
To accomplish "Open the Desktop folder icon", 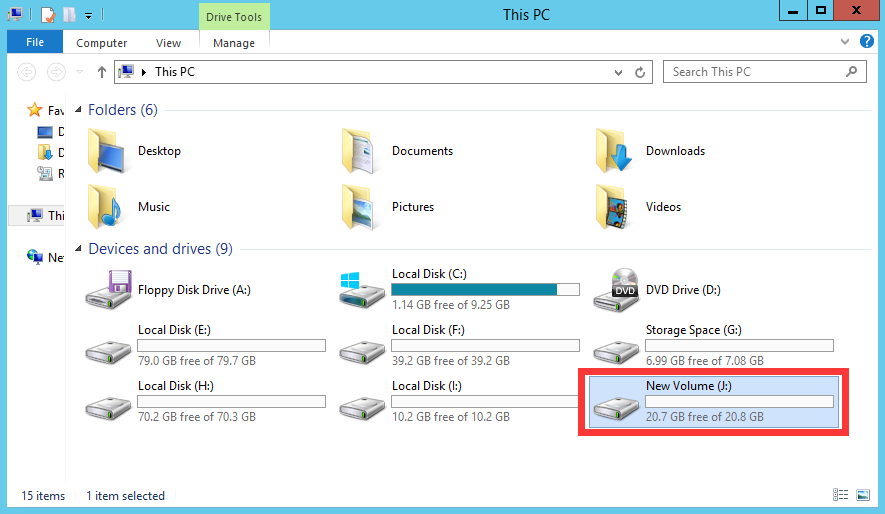I will pyautogui.click(x=107, y=151).
